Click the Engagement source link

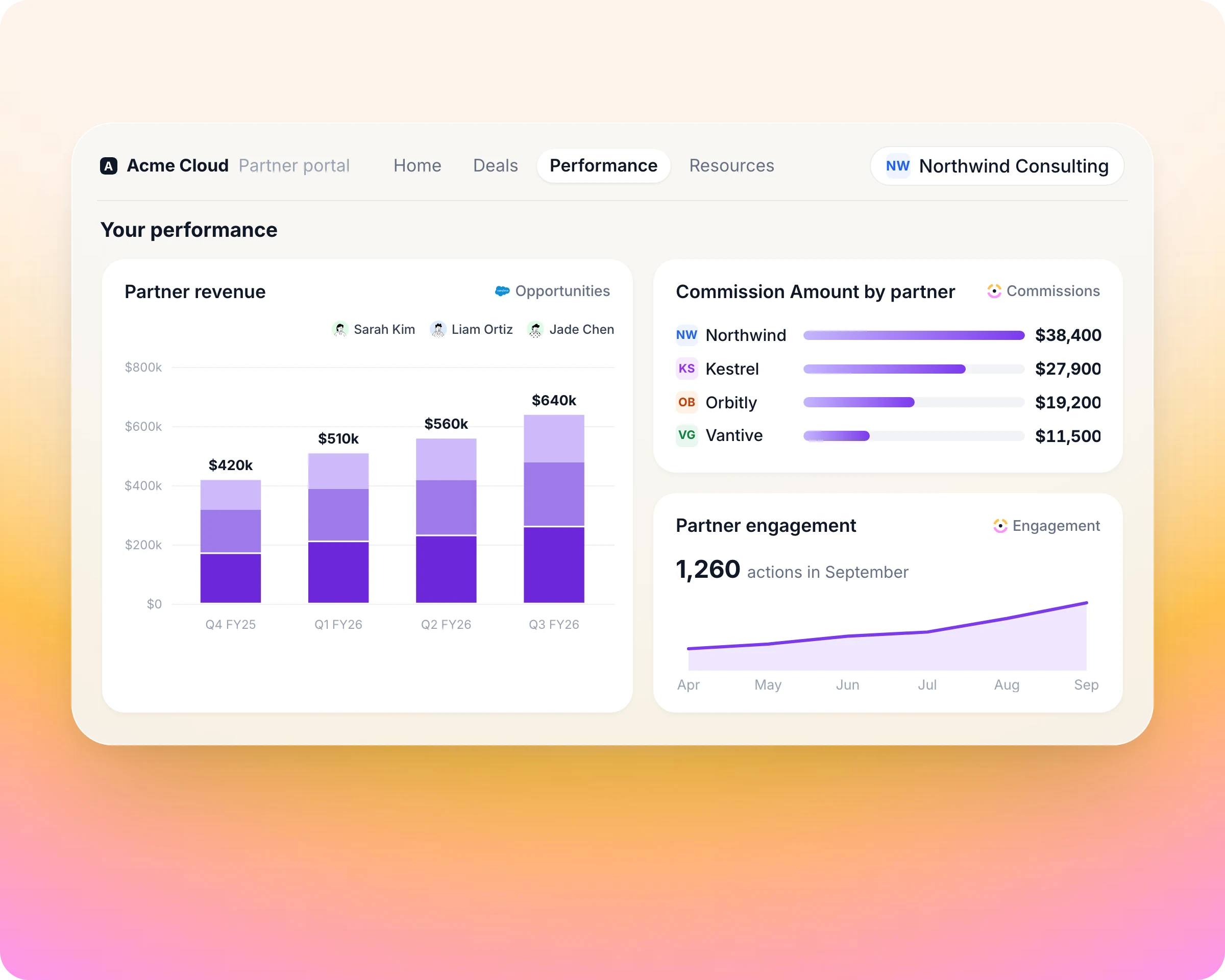[1046, 526]
